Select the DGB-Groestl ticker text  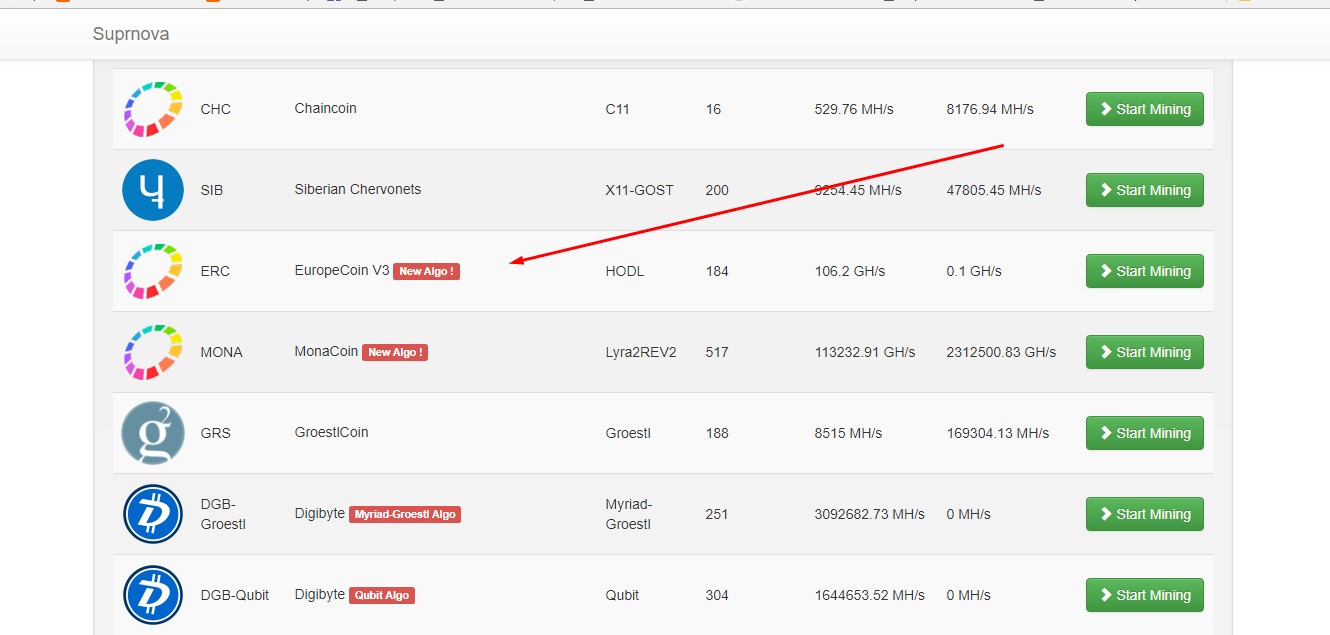point(223,514)
